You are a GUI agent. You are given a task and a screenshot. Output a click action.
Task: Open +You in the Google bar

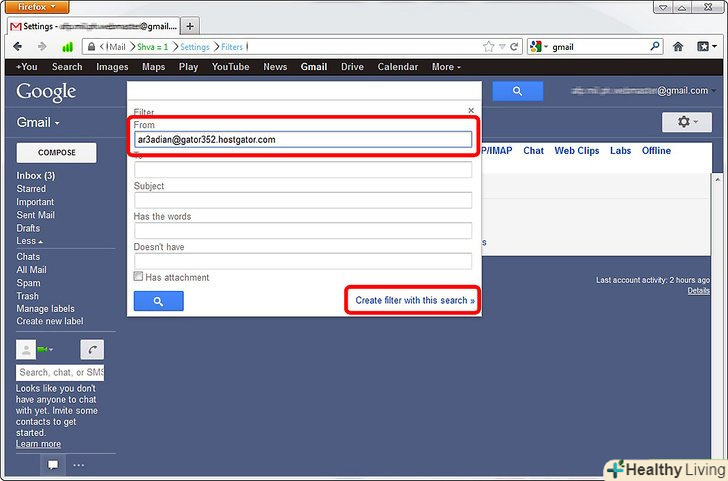[26, 67]
